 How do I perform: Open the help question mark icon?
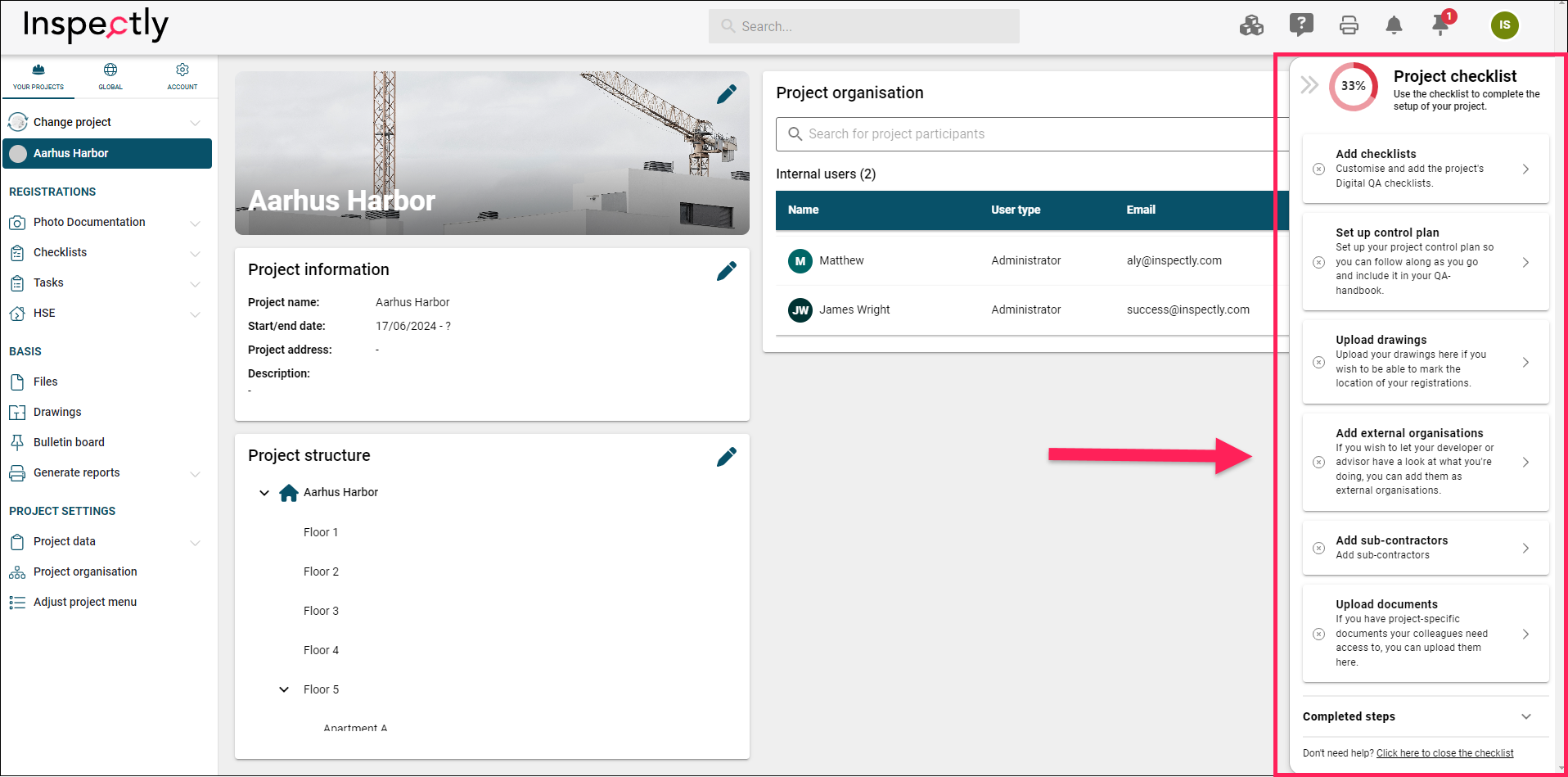point(1301,25)
